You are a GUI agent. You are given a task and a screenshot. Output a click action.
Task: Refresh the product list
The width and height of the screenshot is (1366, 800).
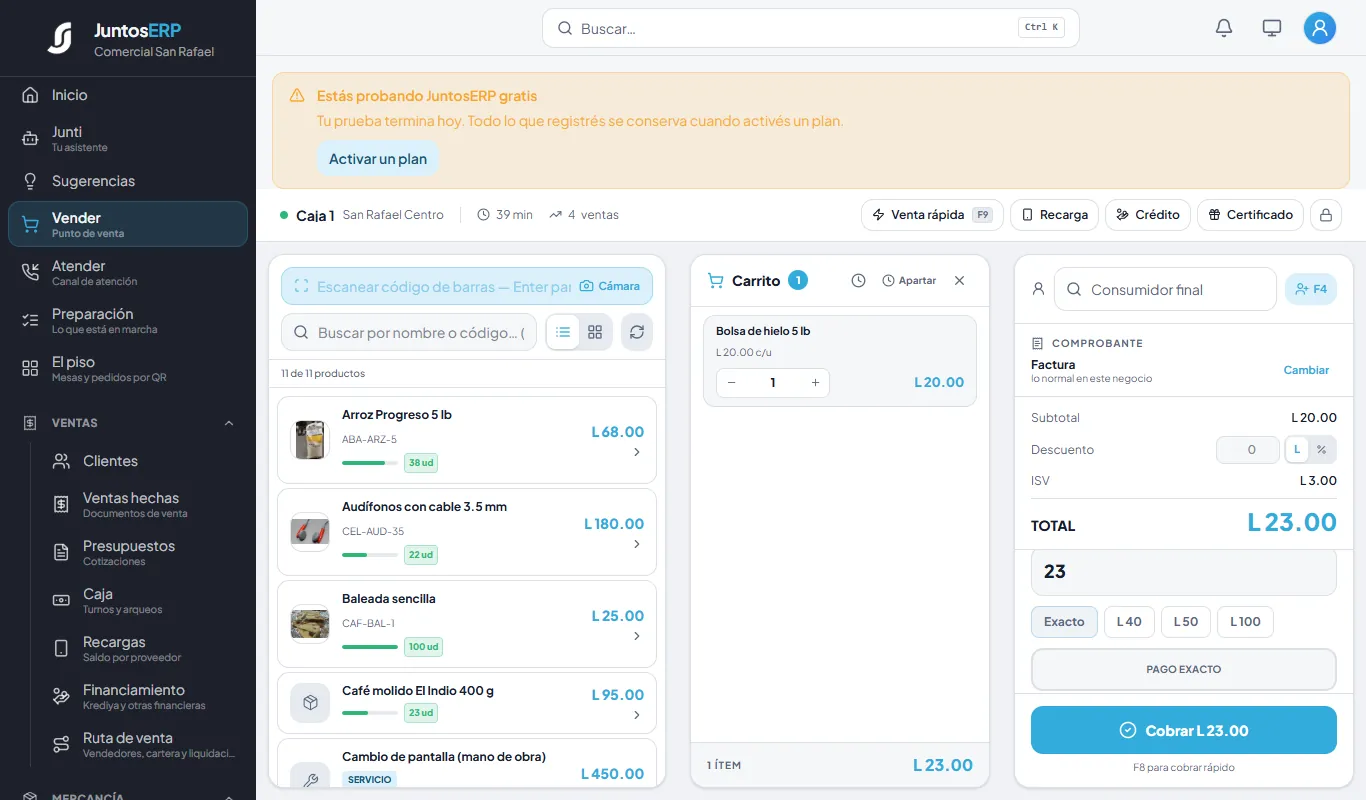637,332
